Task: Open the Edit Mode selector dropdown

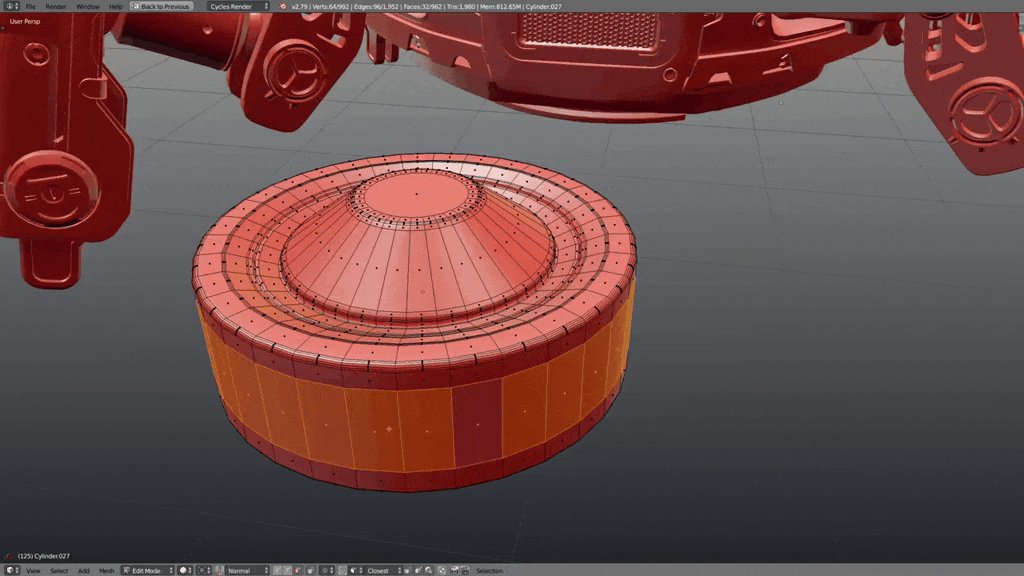Action: click(x=148, y=570)
